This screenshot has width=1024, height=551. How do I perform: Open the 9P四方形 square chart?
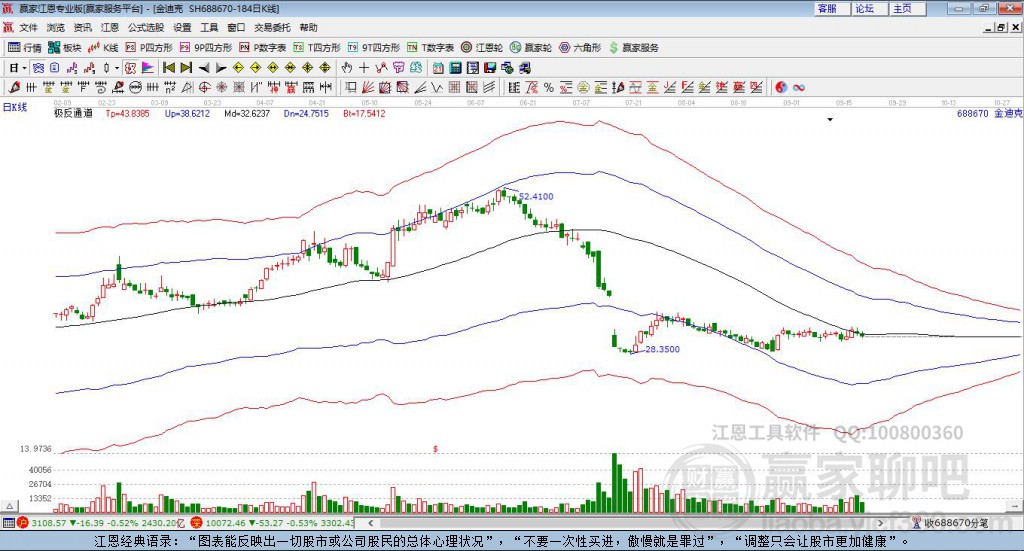(x=206, y=48)
